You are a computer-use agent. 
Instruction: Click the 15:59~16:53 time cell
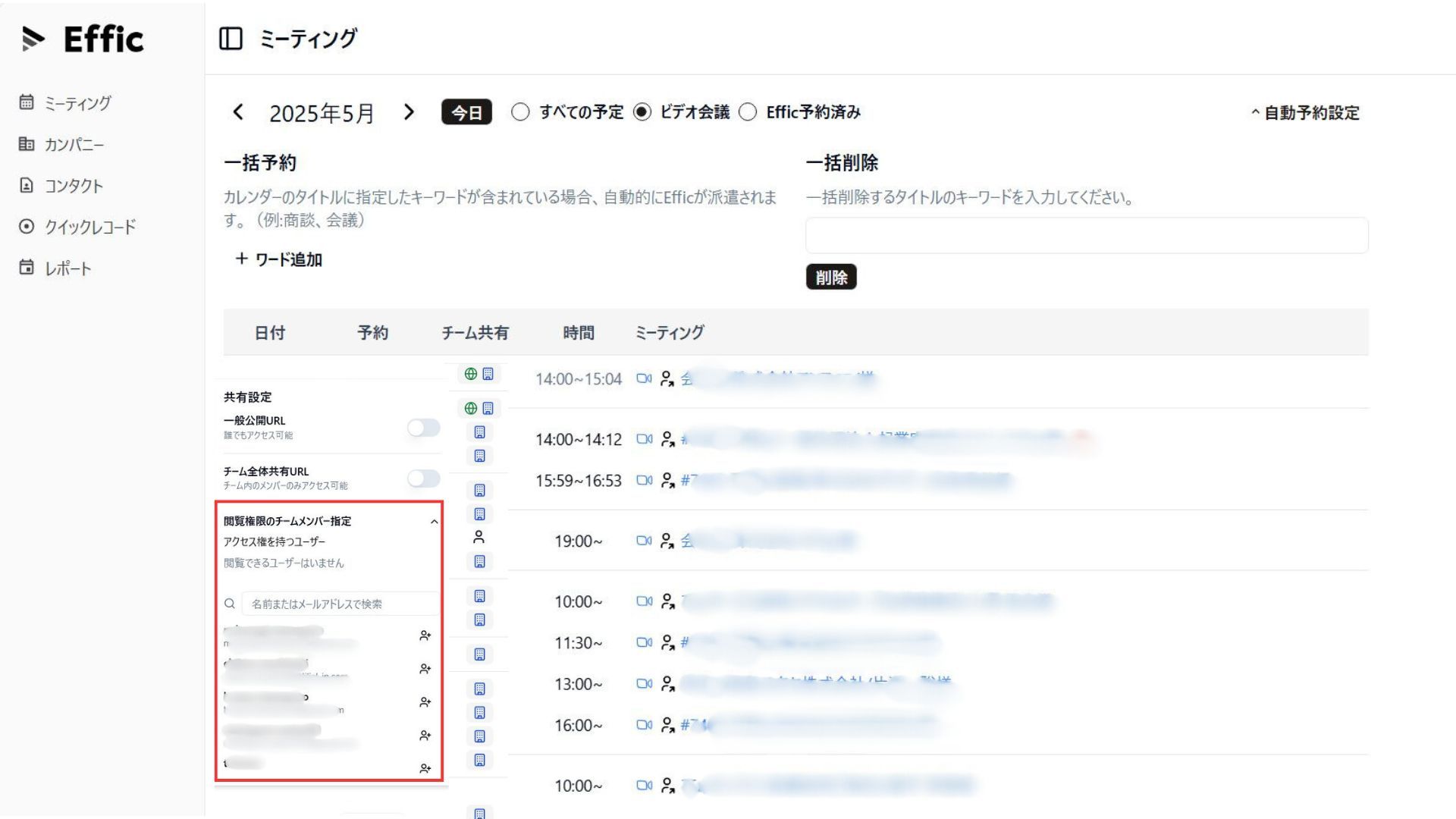tap(579, 481)
